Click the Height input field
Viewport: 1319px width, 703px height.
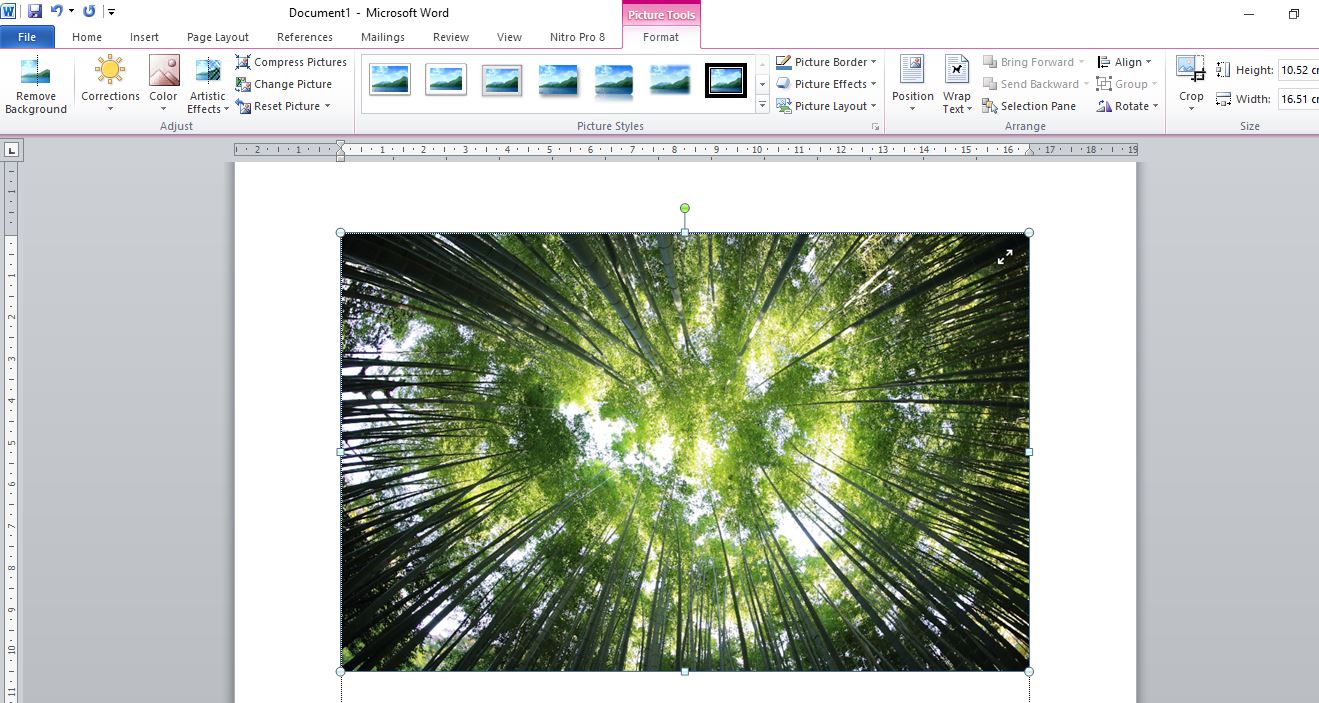pyautogui.click(x=1298, y=70)
